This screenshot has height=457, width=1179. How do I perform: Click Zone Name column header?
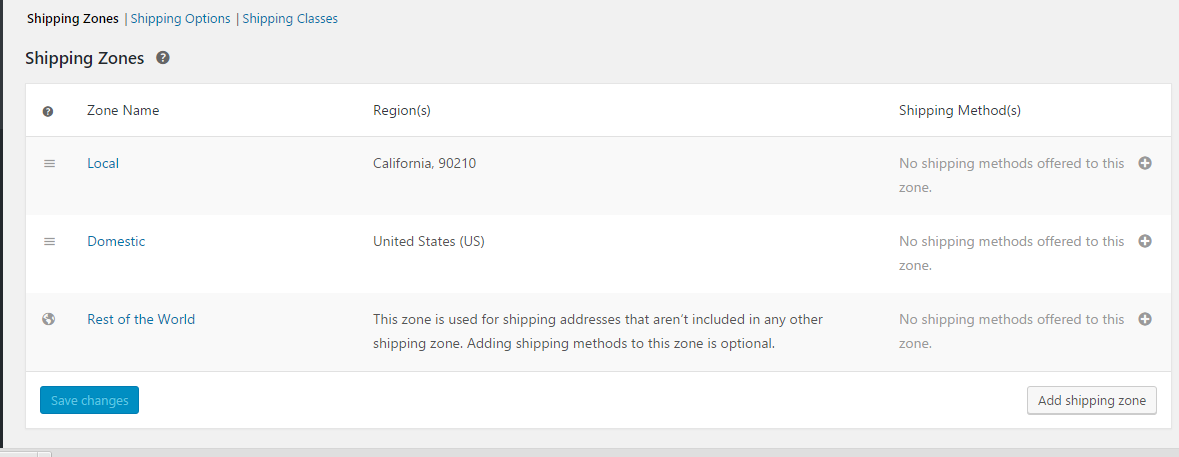[x=123, y=110]
